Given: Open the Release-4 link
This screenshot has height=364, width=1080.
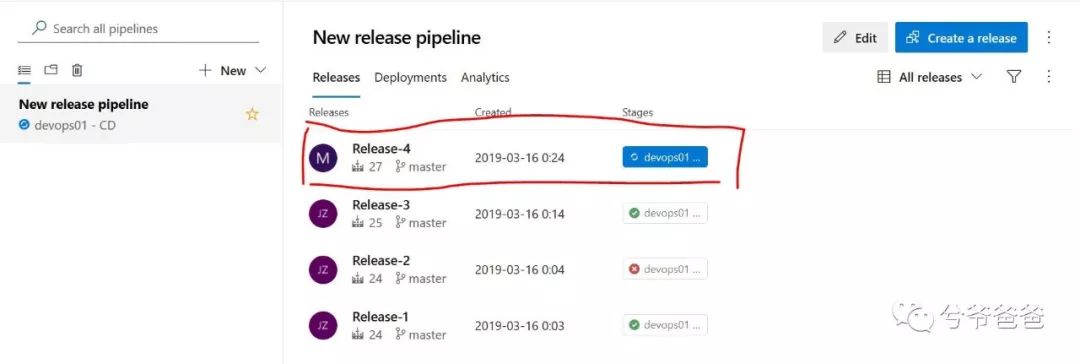Looking at the screenshot, I should click(382, 148).
